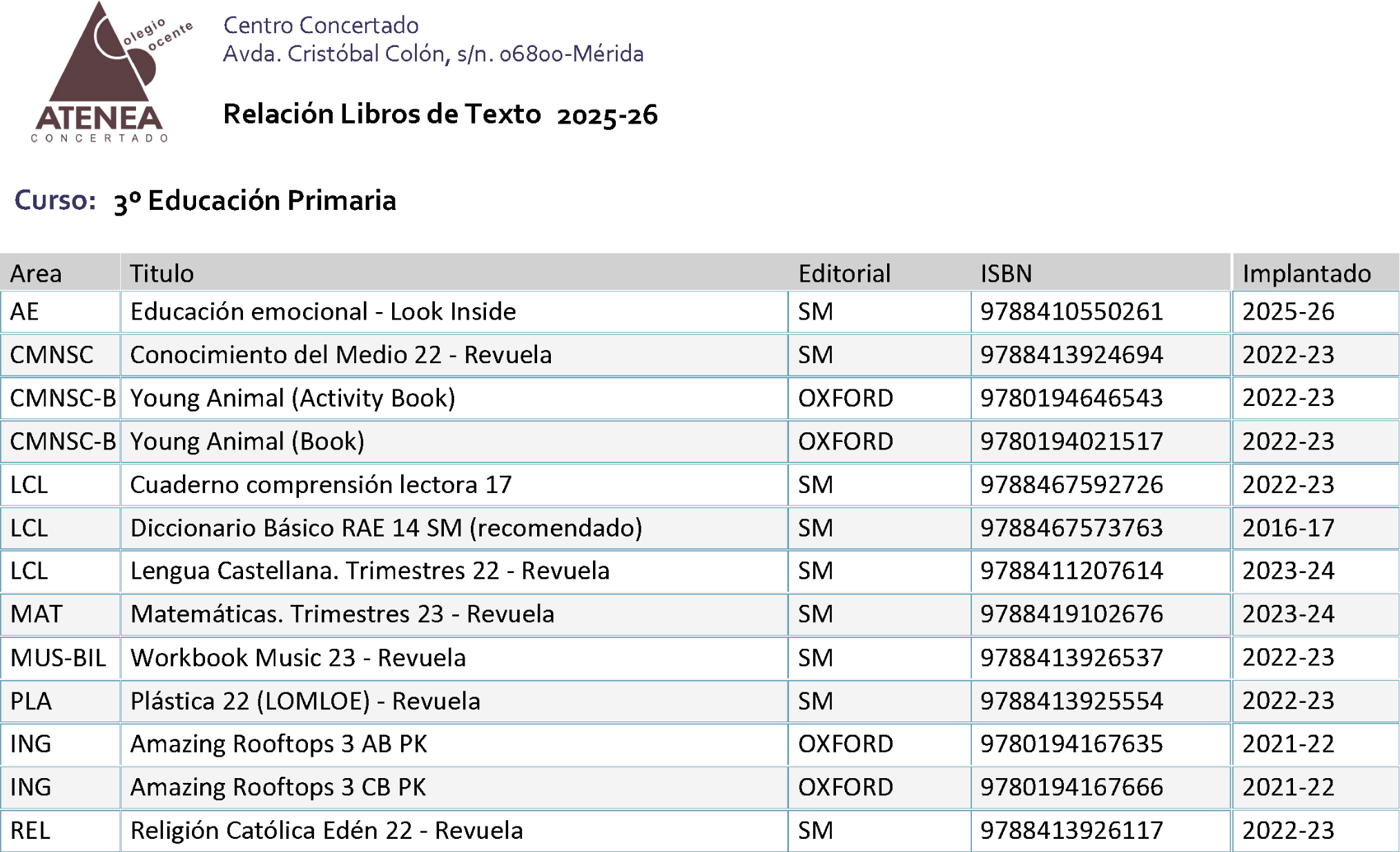The width and height of the screenshot is (1400, 852).
Task: Click Diccionario Básico RAE 14 SM title
Action: pos(386,528)
